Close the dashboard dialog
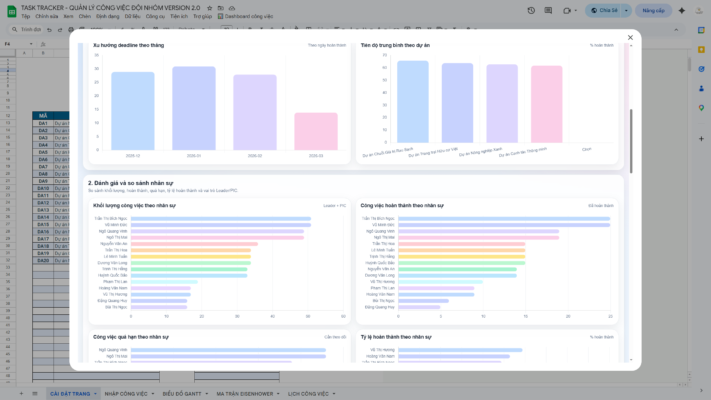Viewport: 711px width, 400px height. 630,38
